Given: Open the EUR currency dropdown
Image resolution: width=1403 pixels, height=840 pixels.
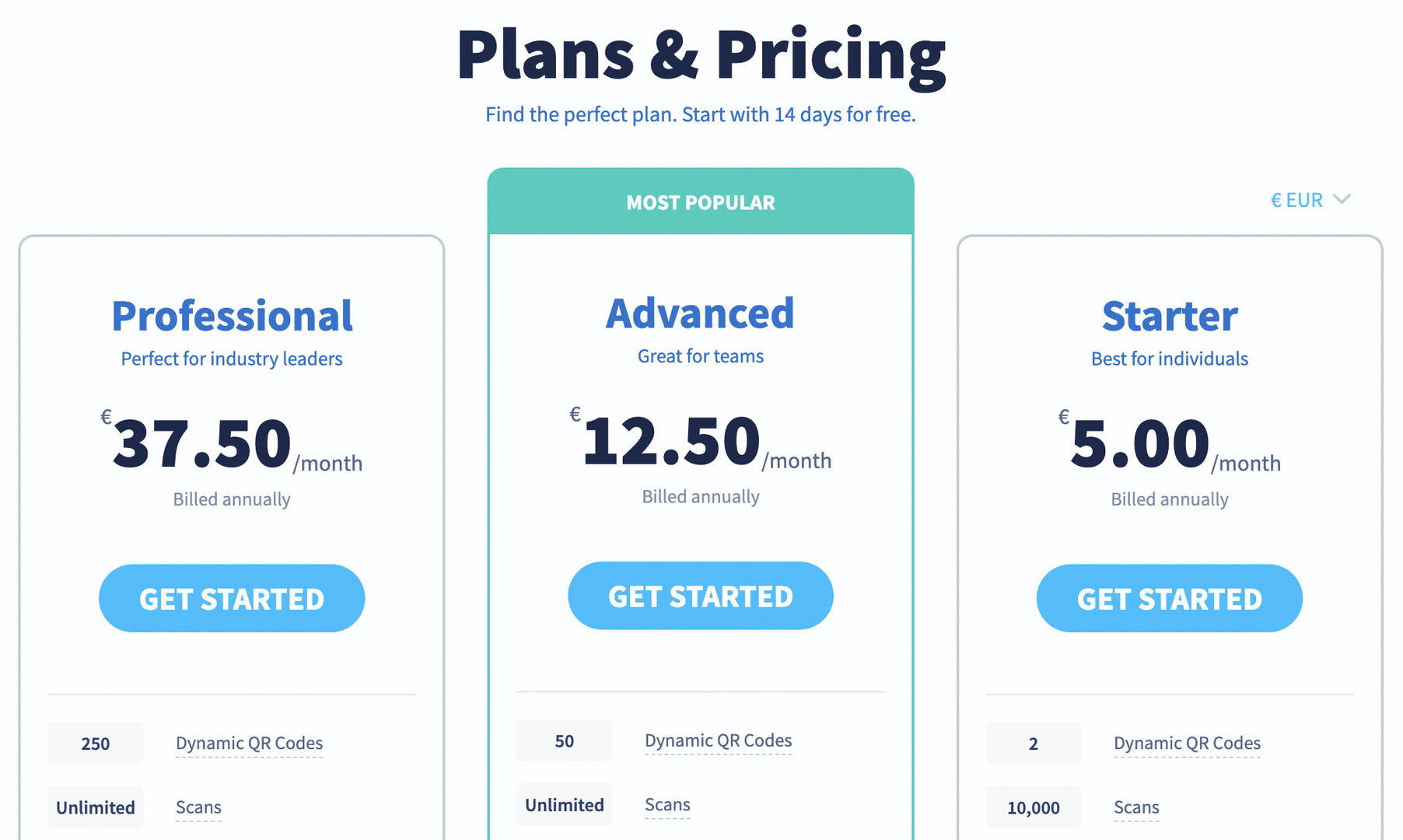Looking at the screenshot, I should coord(1297,200).
